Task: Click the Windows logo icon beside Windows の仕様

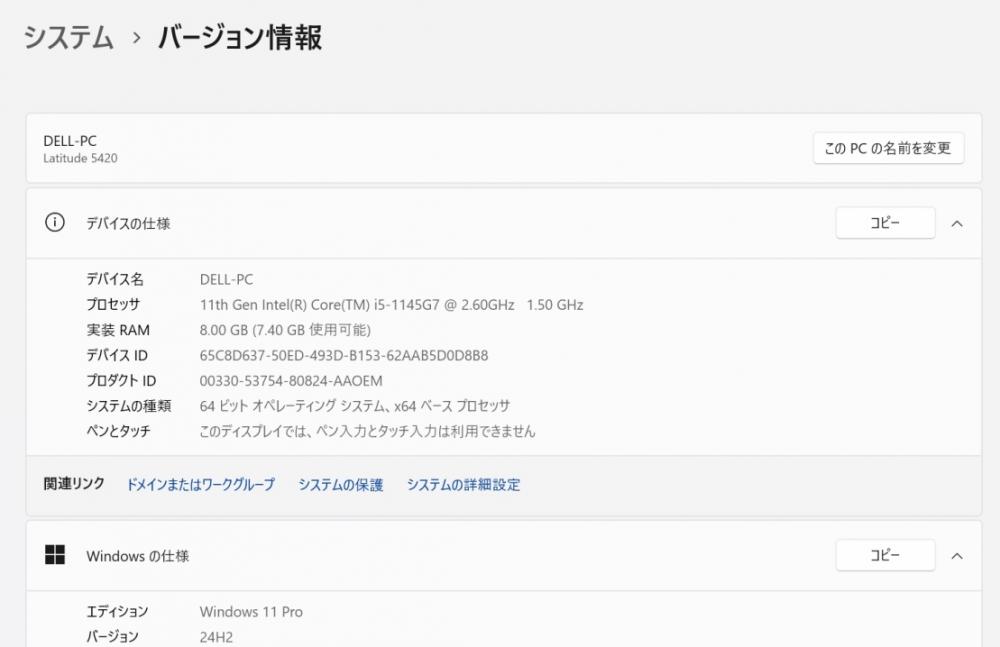Action: (55, 555)
